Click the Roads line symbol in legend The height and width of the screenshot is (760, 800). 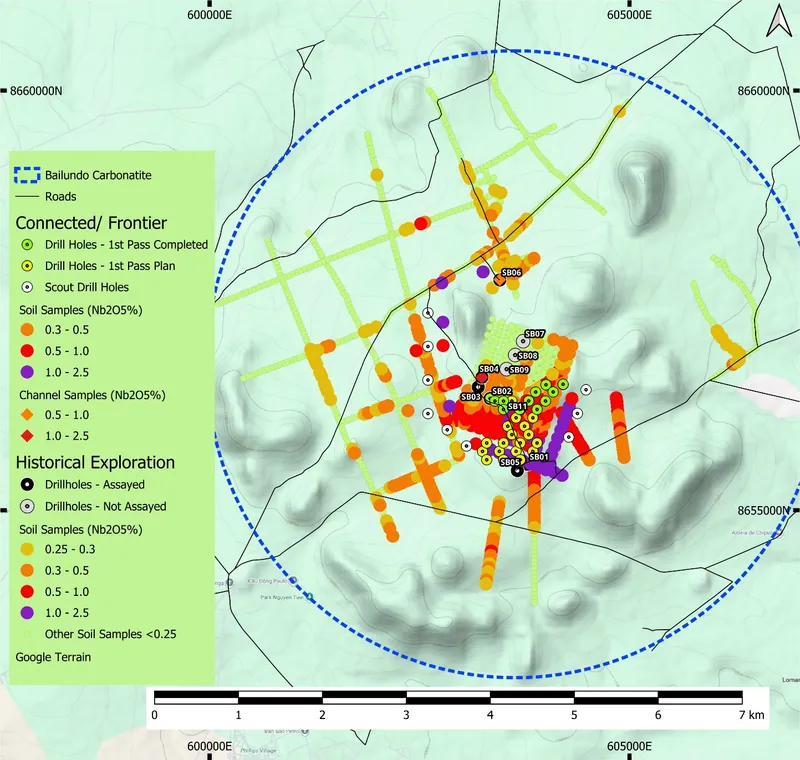tap(27, 196)
